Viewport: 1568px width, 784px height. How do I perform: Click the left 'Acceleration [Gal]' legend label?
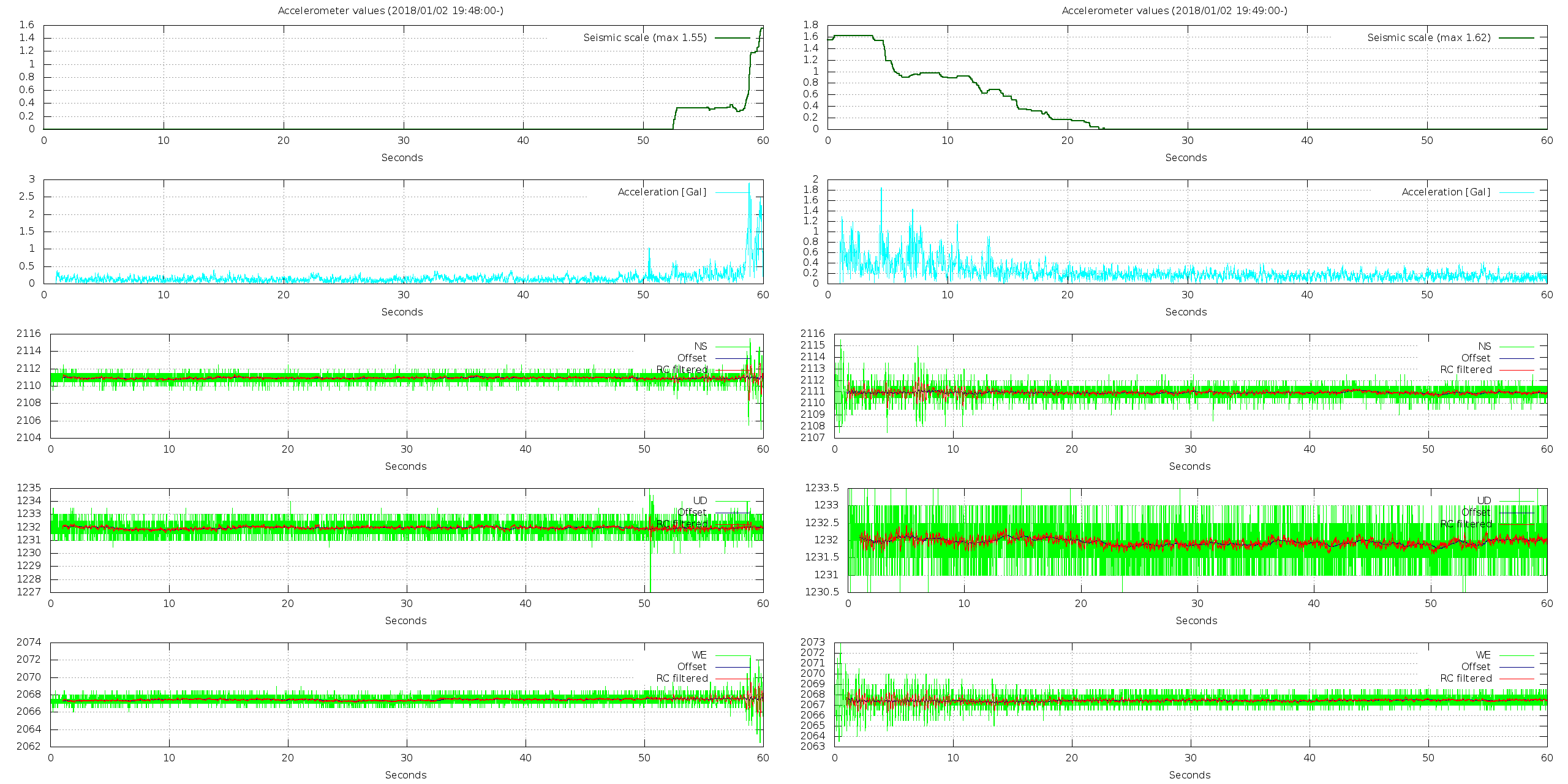[x=662, y=192]
